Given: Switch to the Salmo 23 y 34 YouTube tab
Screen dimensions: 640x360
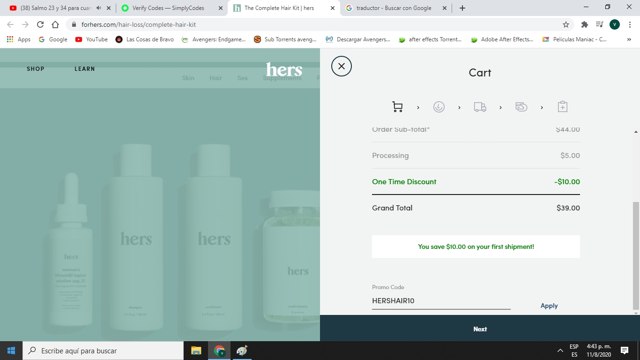Looking at the screenshot, I should pyautogui.click(x=55, y=8).
